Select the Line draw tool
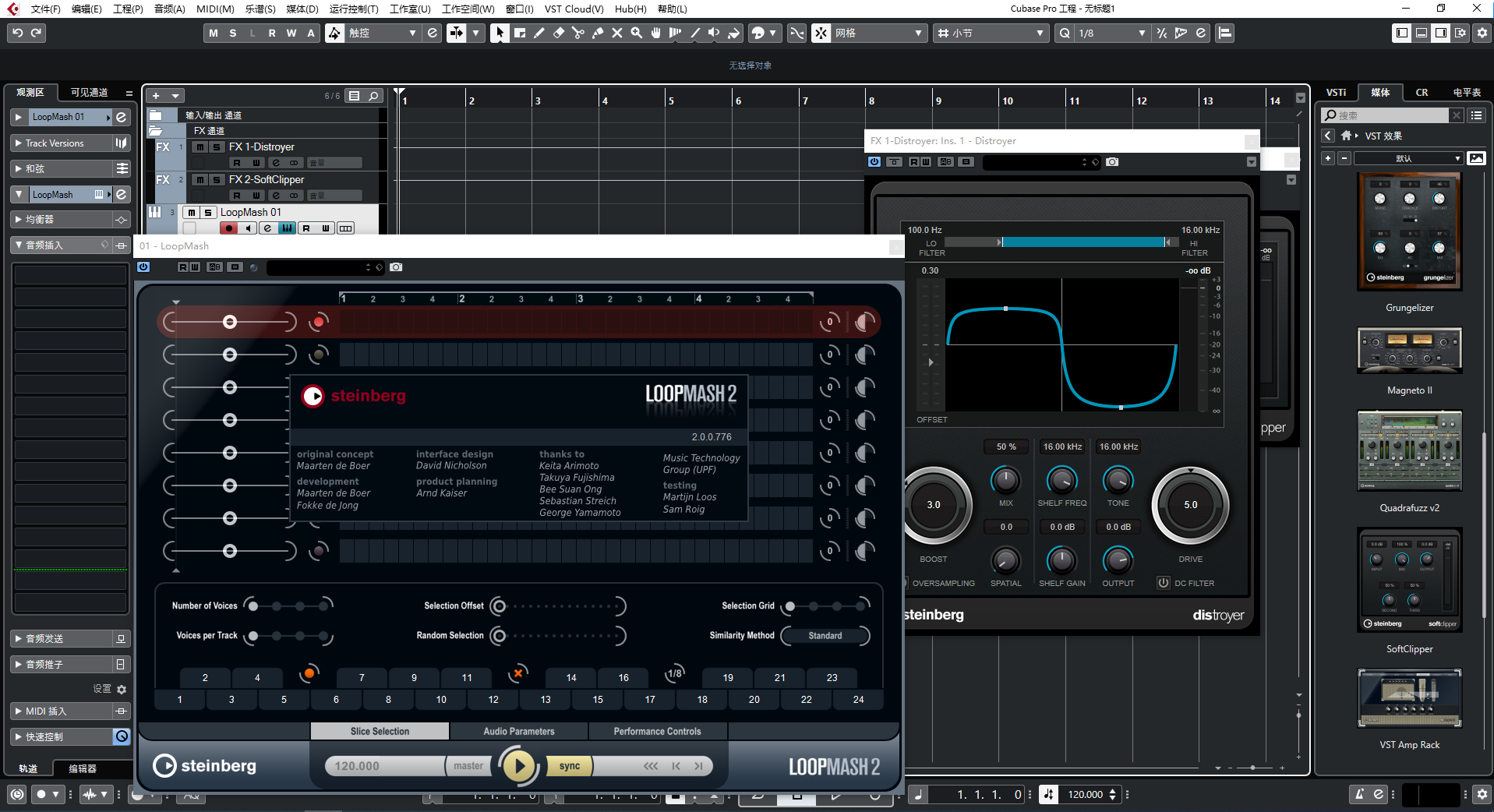 695,33
